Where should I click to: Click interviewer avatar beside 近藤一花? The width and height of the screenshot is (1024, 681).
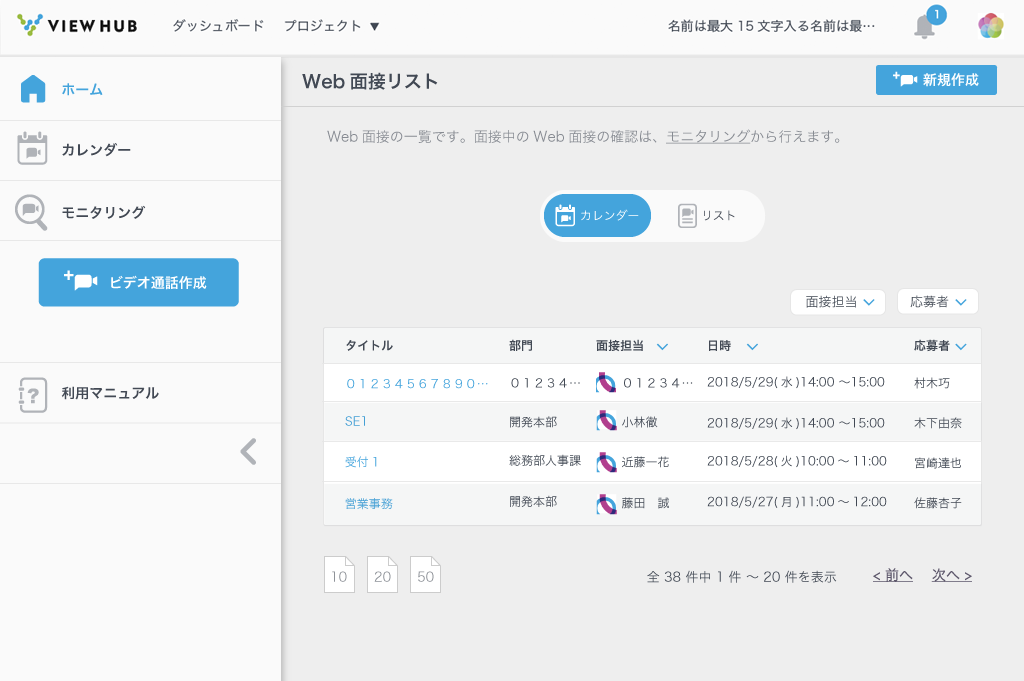pyautogui.click(x=606, y=462)
